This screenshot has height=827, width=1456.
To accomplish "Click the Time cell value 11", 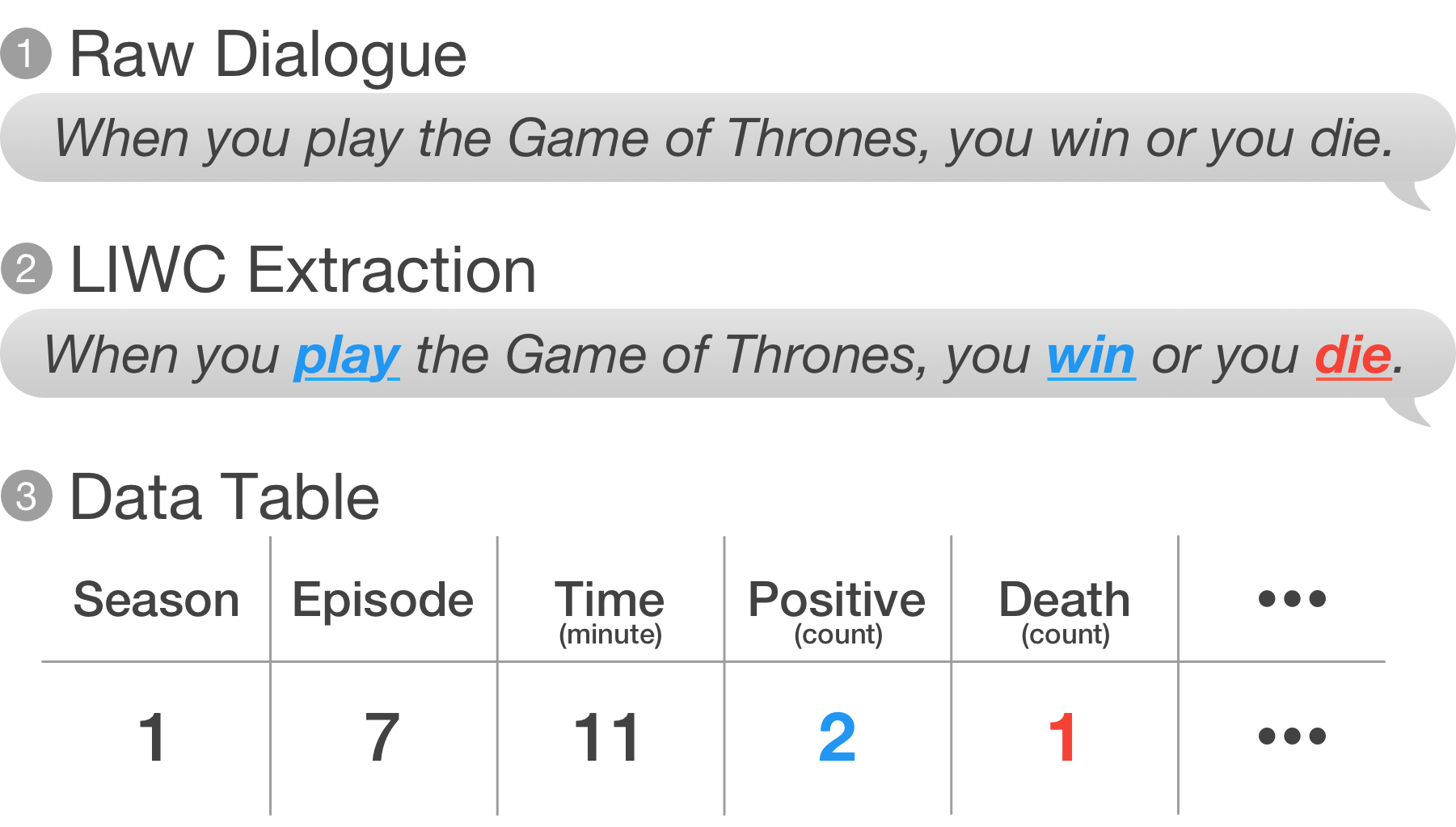I will click(606, 737).
